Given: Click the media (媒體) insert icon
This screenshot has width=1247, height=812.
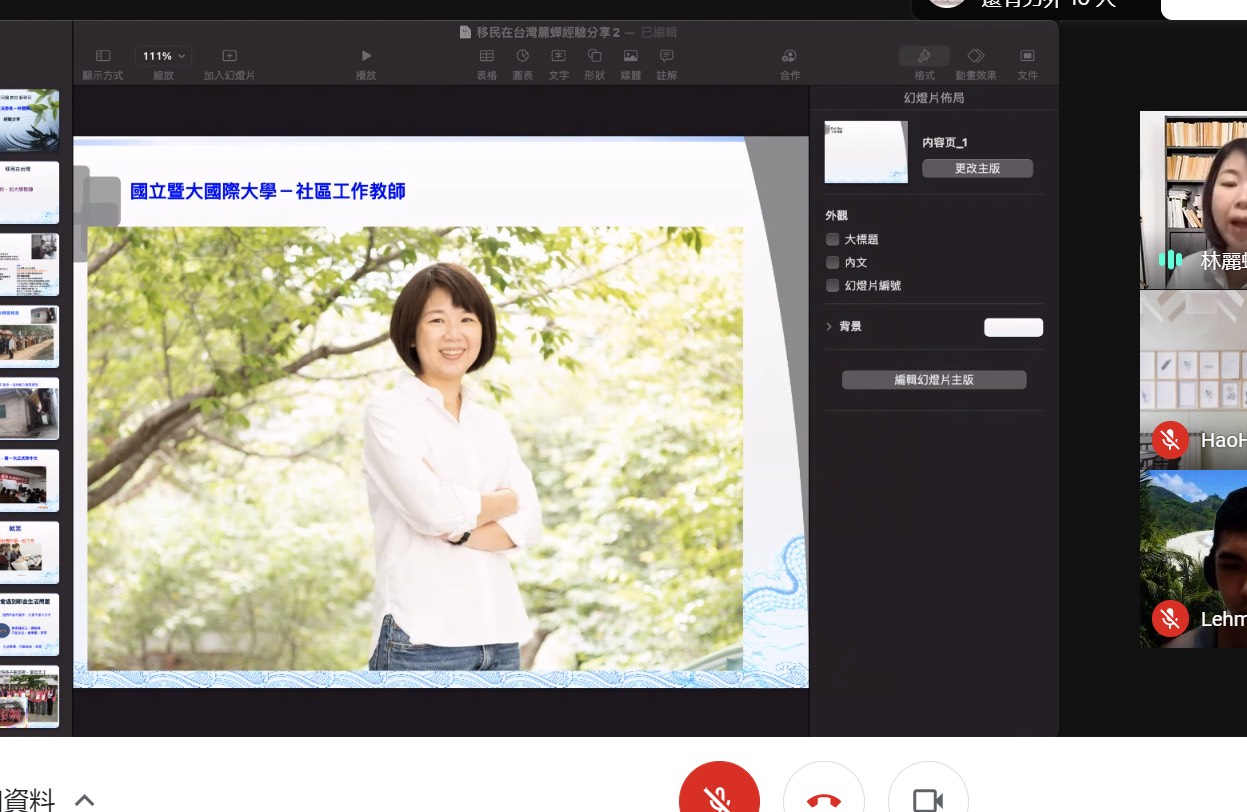Looking at the screenshot, I should 630,57.
